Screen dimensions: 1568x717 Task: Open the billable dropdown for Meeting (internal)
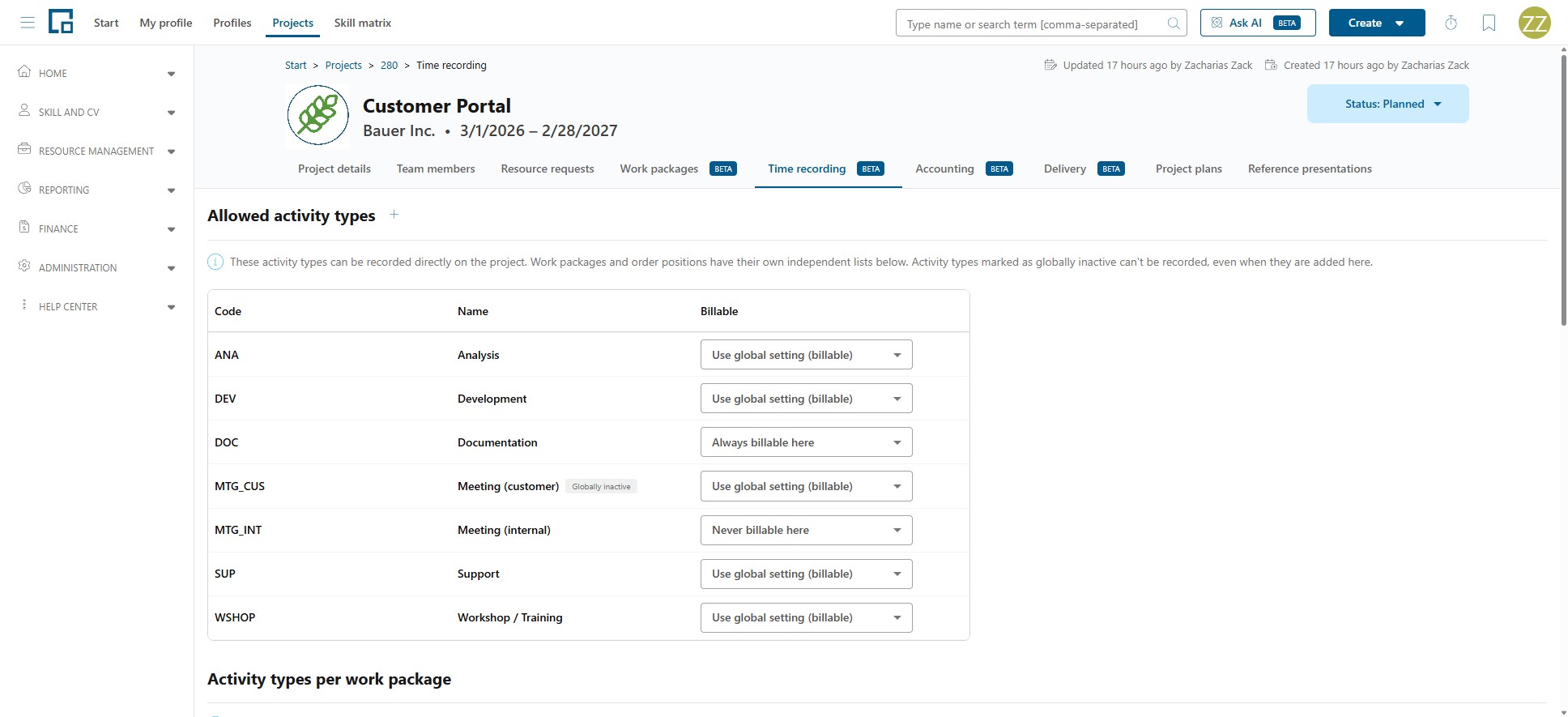[806, 530]
